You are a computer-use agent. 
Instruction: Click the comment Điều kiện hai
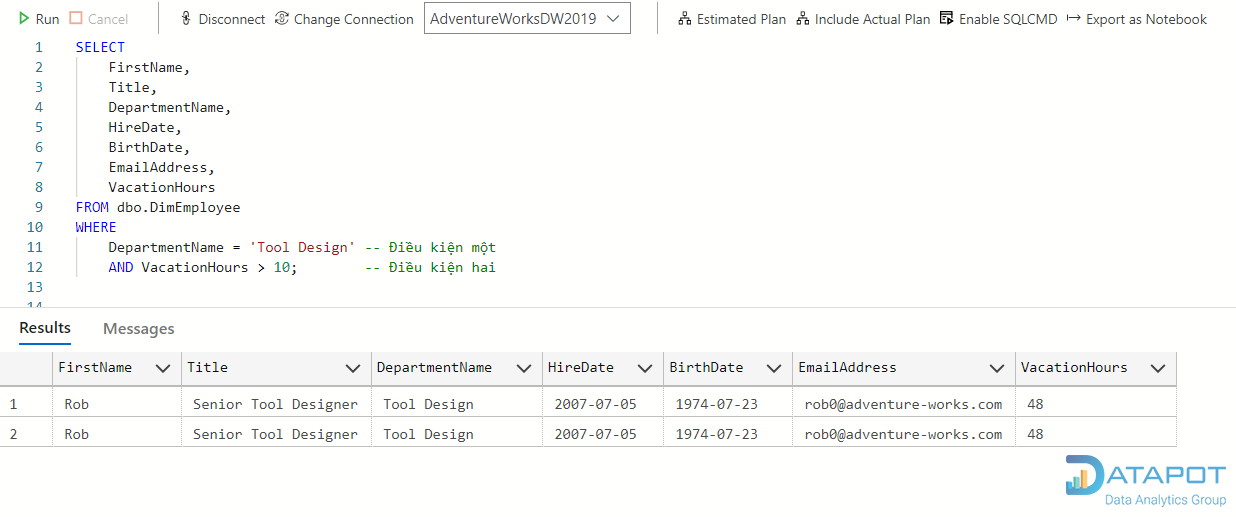(430, 267)
